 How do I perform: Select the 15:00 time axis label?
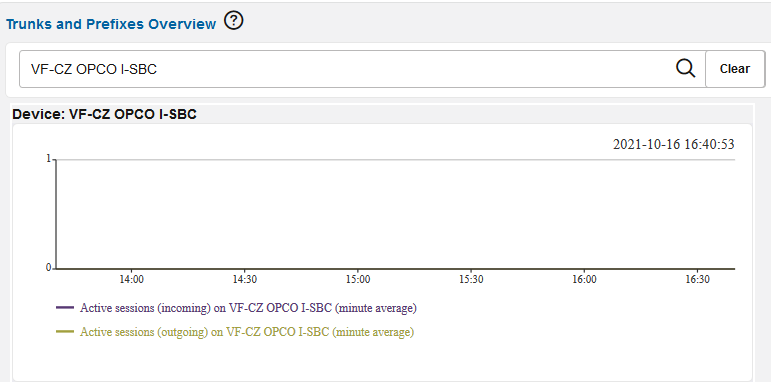click(x=357, y=280)
